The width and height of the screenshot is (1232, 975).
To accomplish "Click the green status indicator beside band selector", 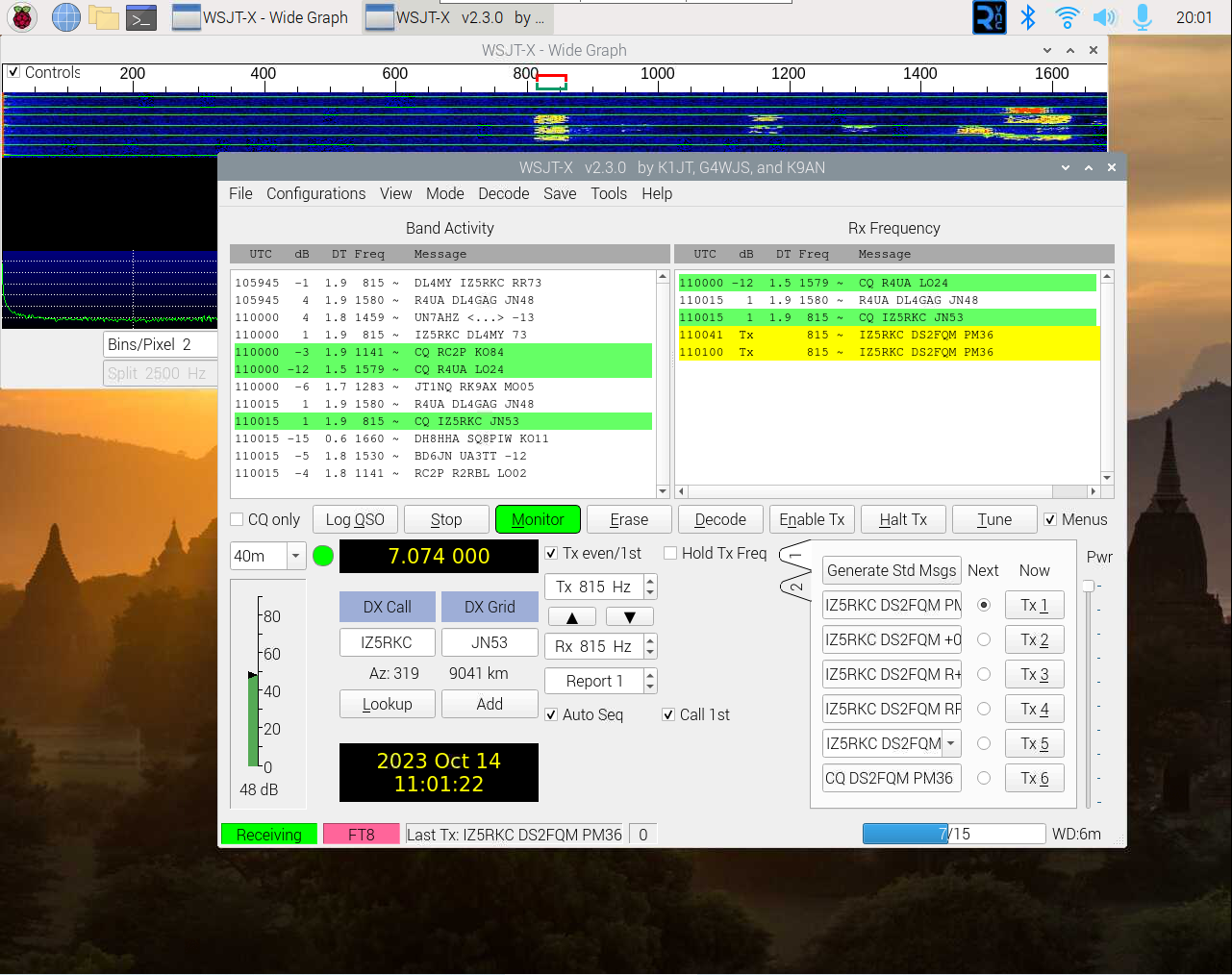I will tap(323, 556).
